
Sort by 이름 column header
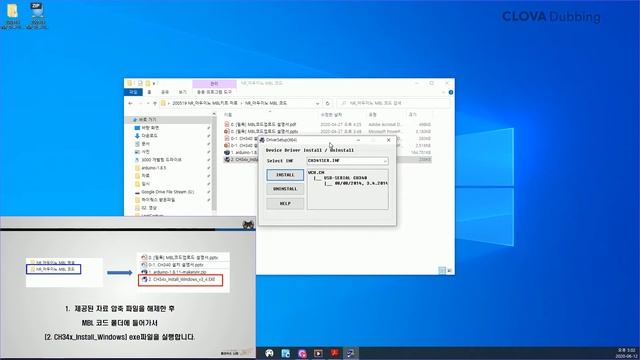[229, 115]
